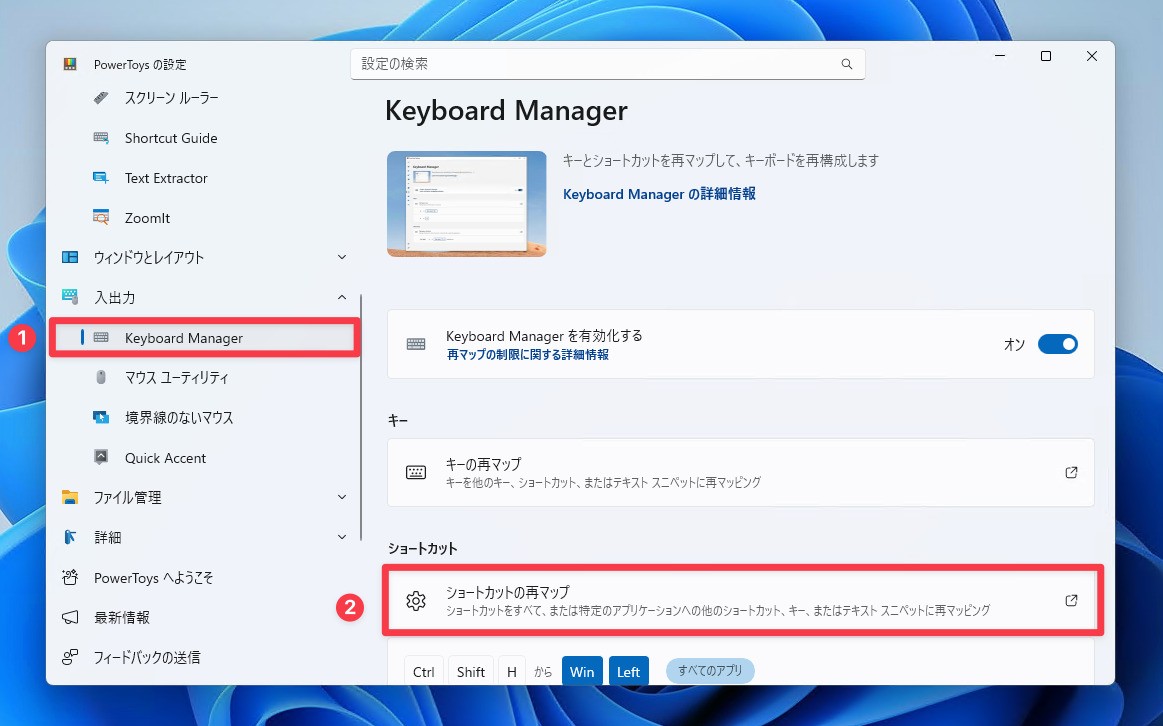Viewport: 1163px width, 726px height.
Task: Click the Shift key chip
Action: tap(471, 672)
